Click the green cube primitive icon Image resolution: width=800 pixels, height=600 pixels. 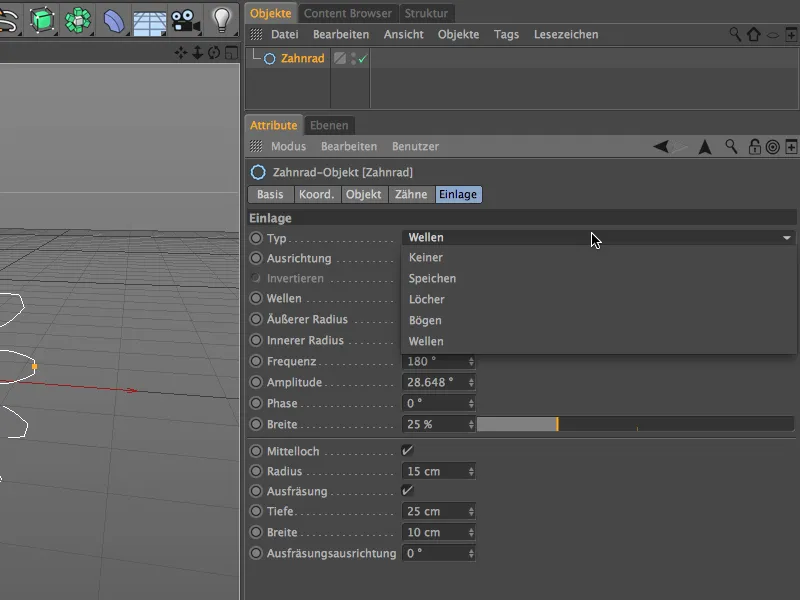tap(42, 19)
